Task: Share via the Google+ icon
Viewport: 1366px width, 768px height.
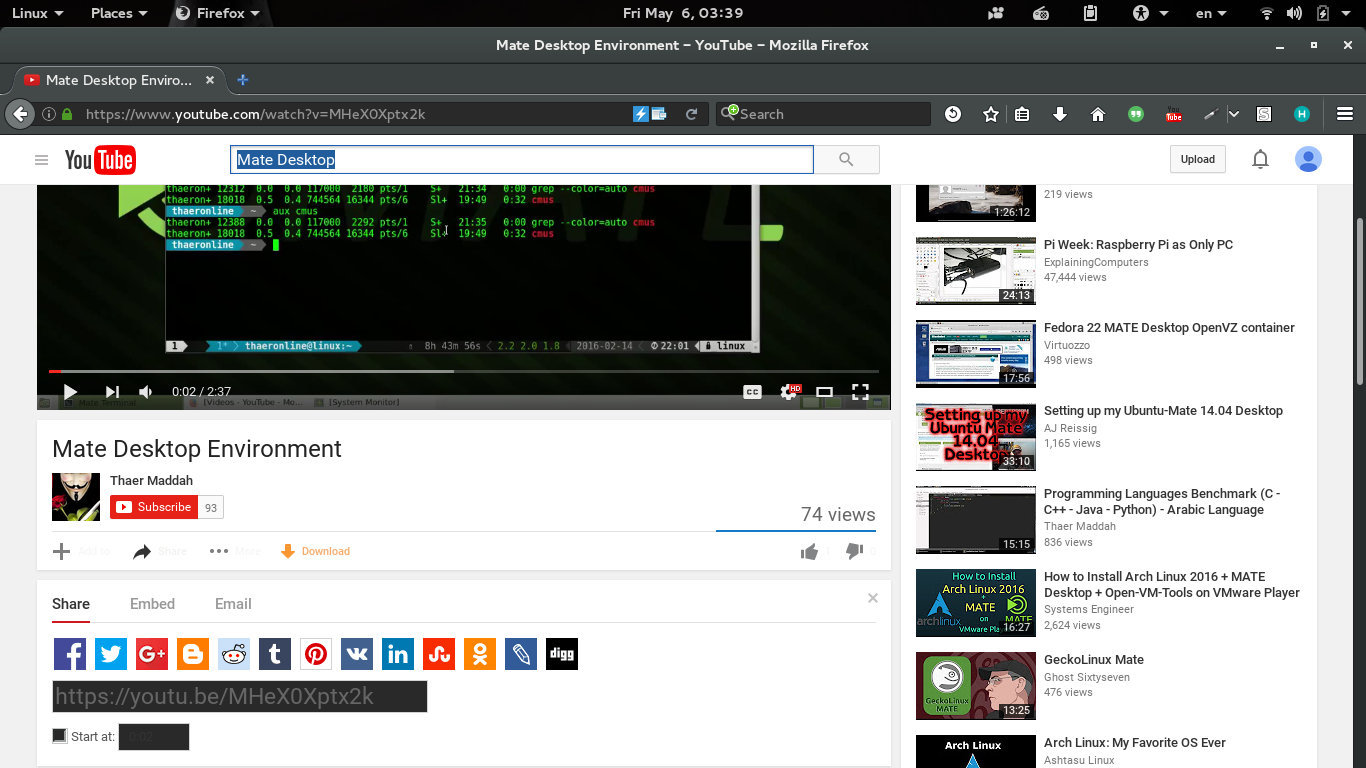Action: click(152, 655)
